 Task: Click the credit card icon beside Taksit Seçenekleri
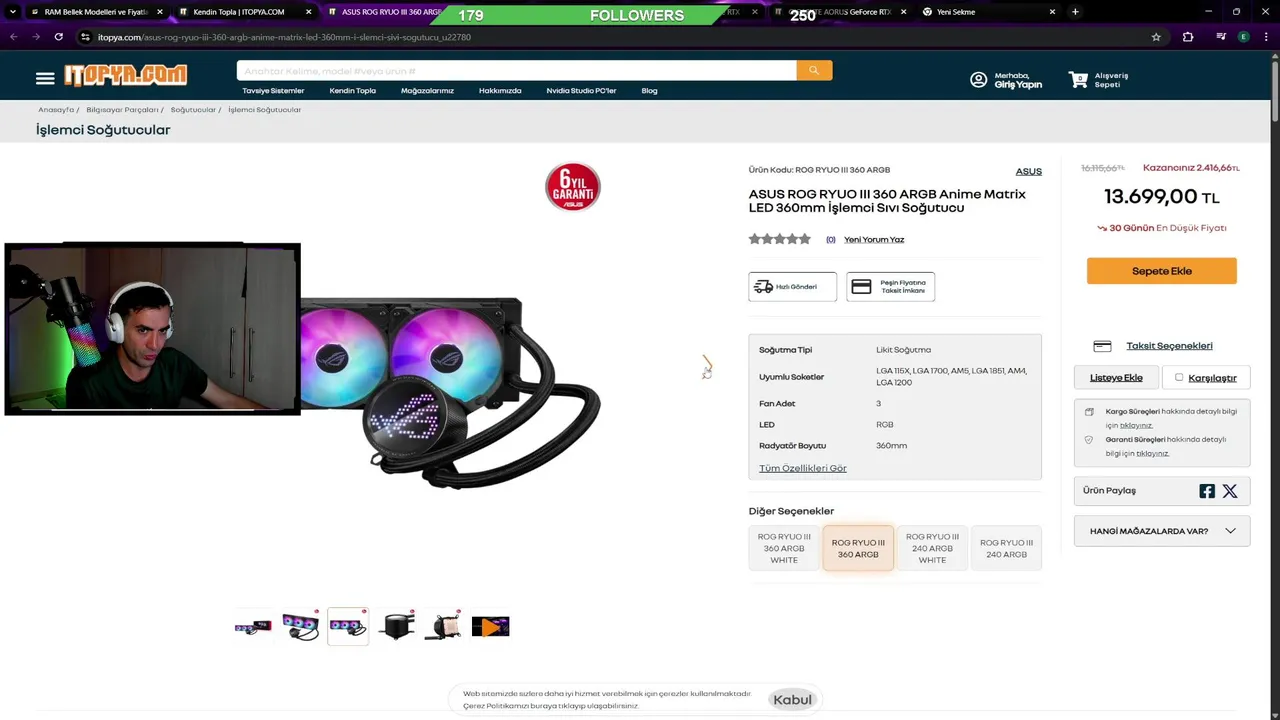point(1102,346)
